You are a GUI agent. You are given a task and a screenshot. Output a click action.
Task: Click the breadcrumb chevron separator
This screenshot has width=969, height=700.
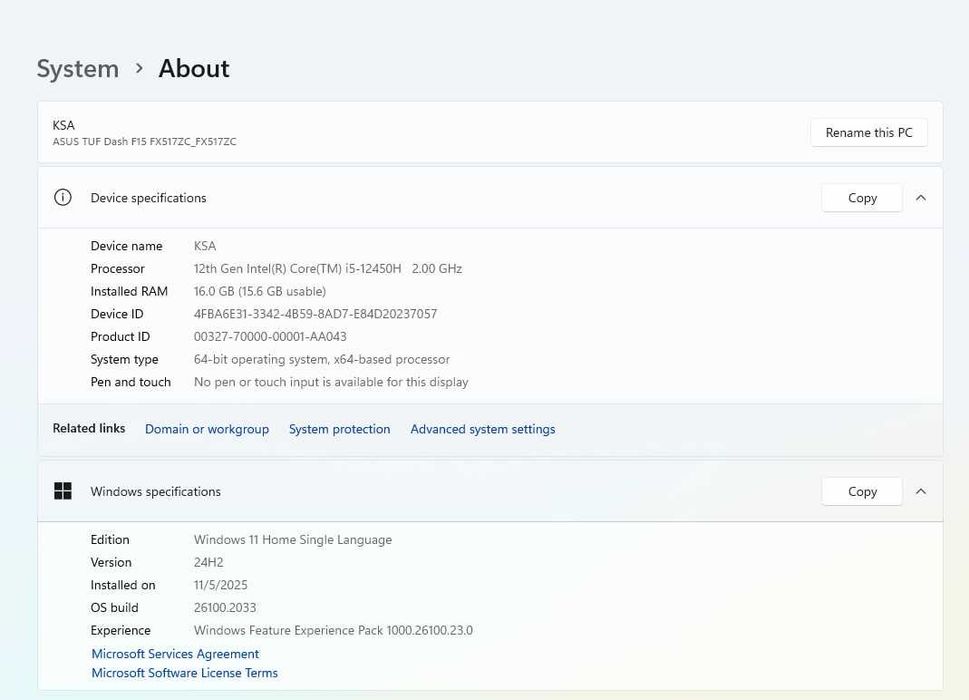(x=139, y=68)
